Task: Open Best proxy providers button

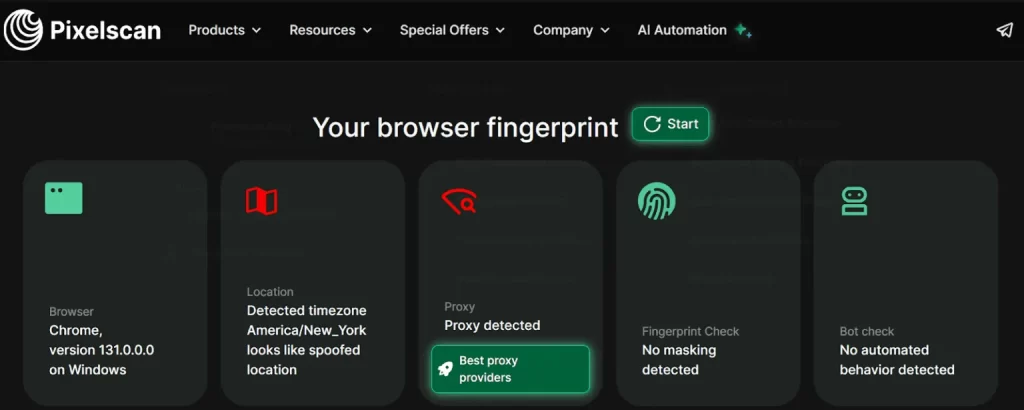Action: [x=510, y=369]
